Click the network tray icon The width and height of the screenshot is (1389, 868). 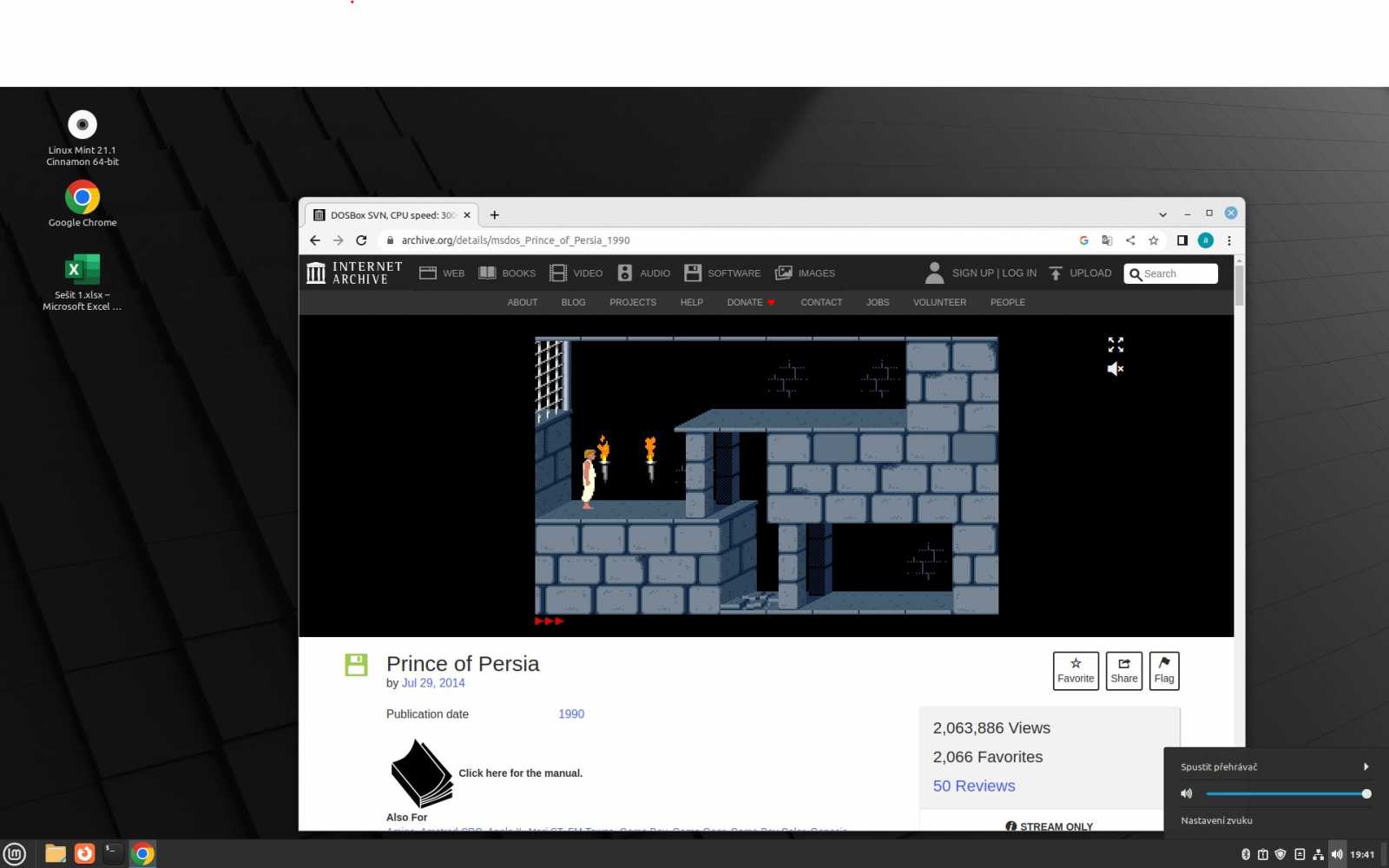(1318, 854)
